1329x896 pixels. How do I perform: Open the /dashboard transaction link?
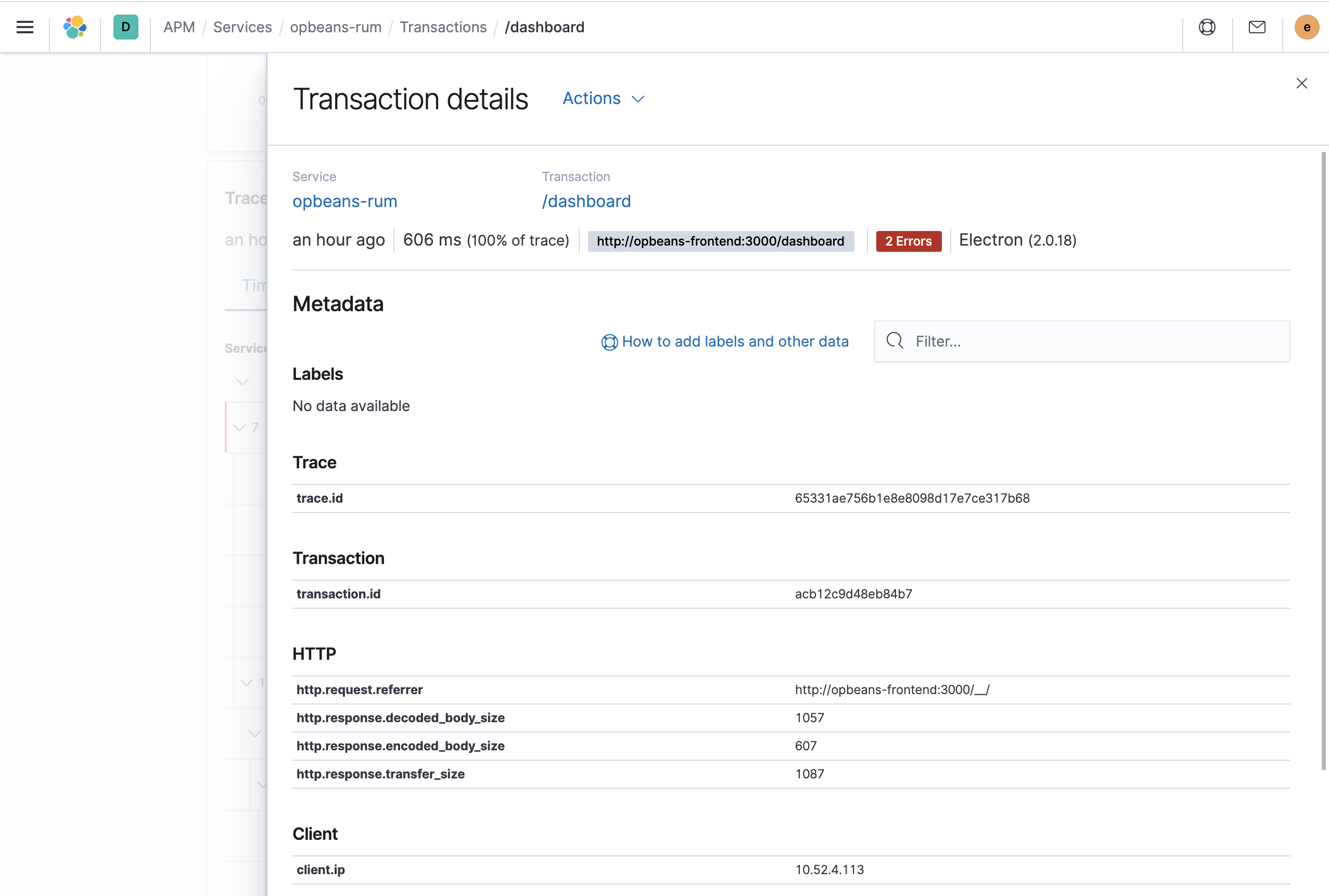[586, 201]
